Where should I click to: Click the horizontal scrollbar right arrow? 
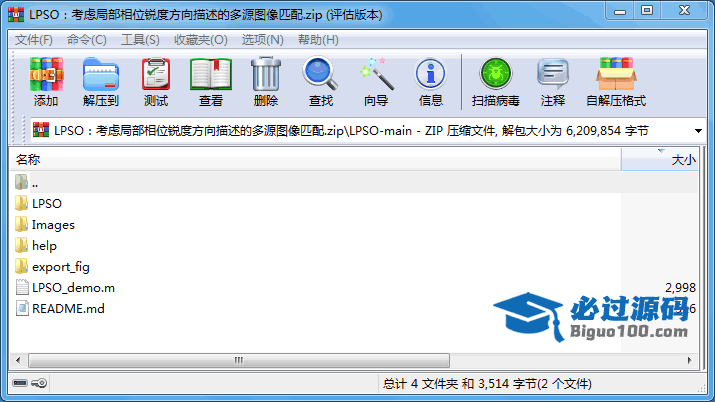click(x=689, y=361)
